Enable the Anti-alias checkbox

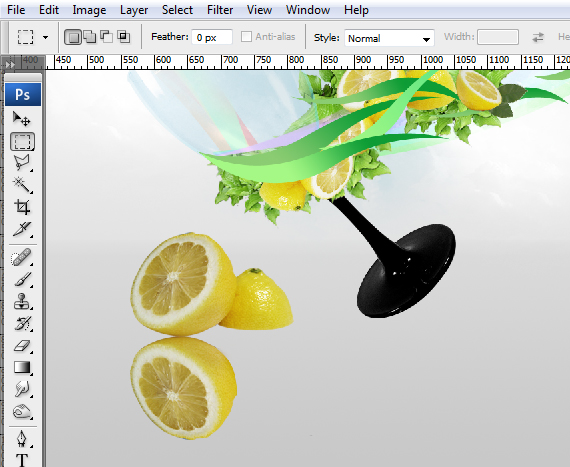coord(246,37)
